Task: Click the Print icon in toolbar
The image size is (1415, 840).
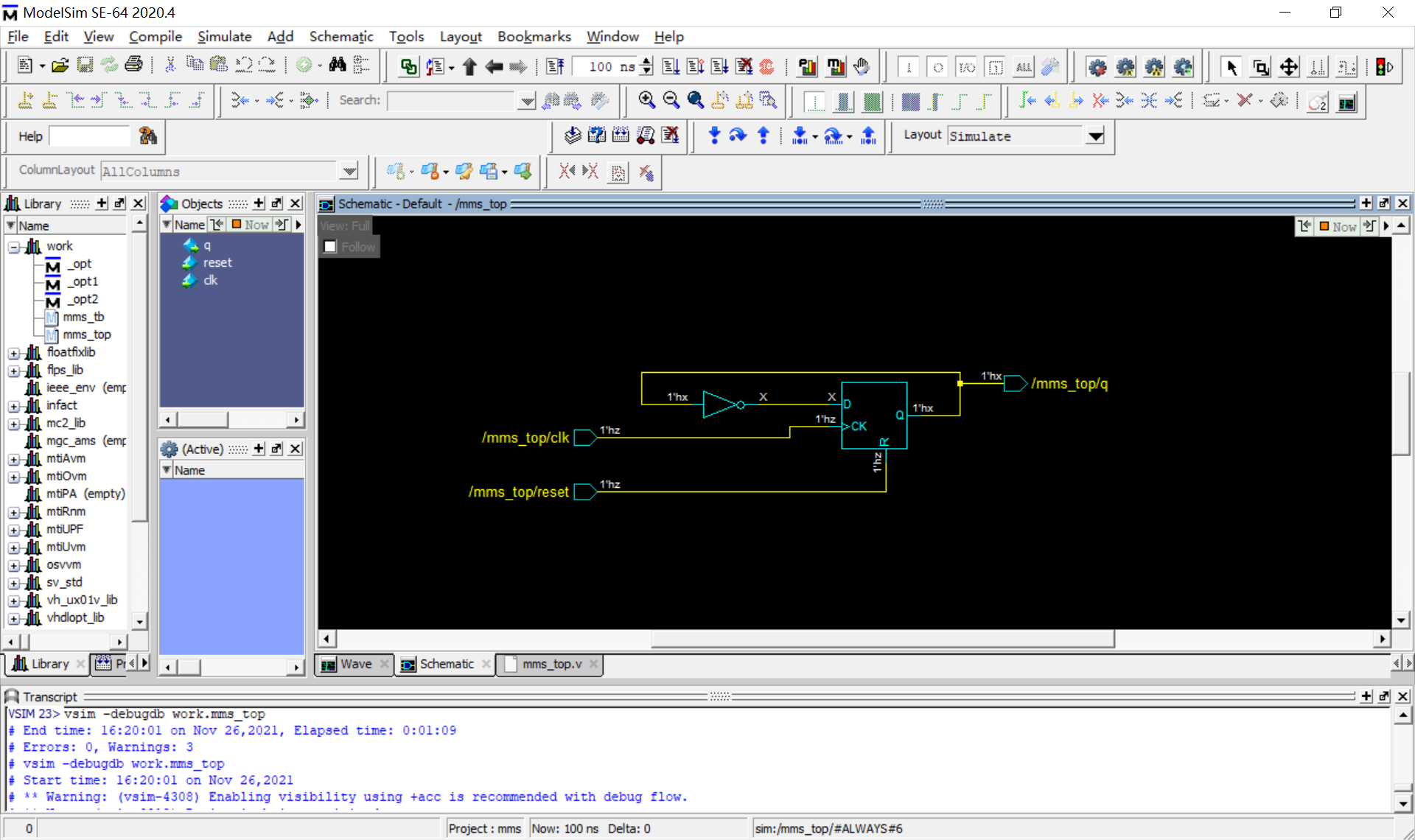Action: (x=133, y=66)
